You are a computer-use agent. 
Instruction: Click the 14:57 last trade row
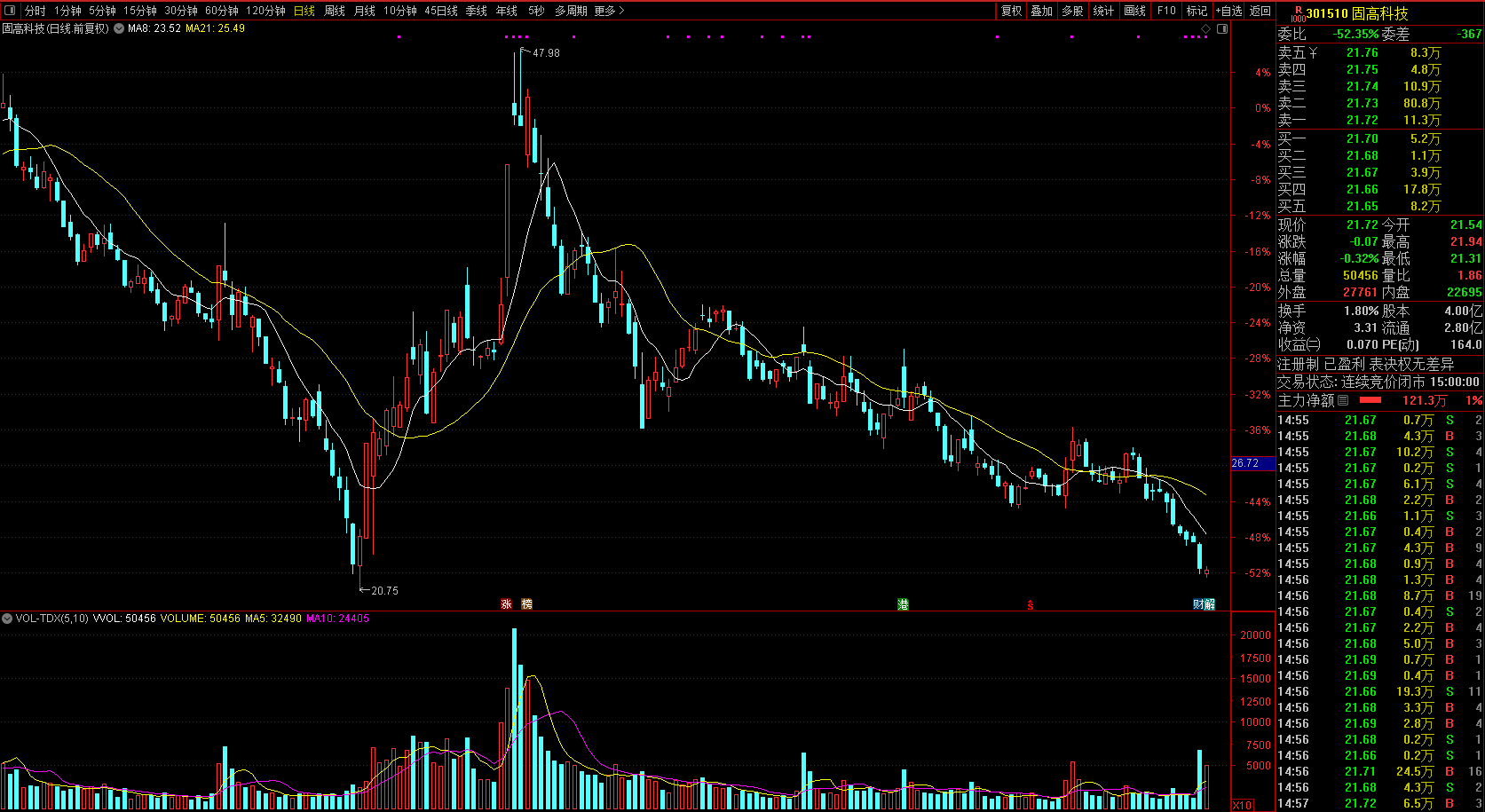click(x=1380, y=804)
